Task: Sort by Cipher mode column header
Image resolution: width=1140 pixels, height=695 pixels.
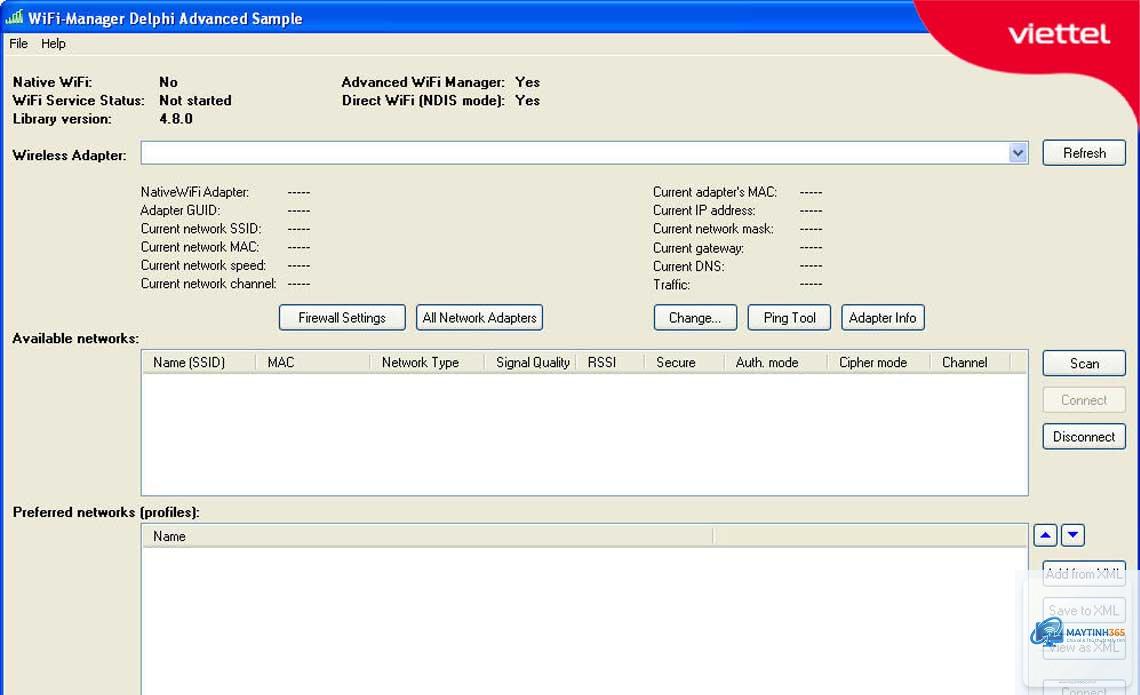Action: coord(879,363)
